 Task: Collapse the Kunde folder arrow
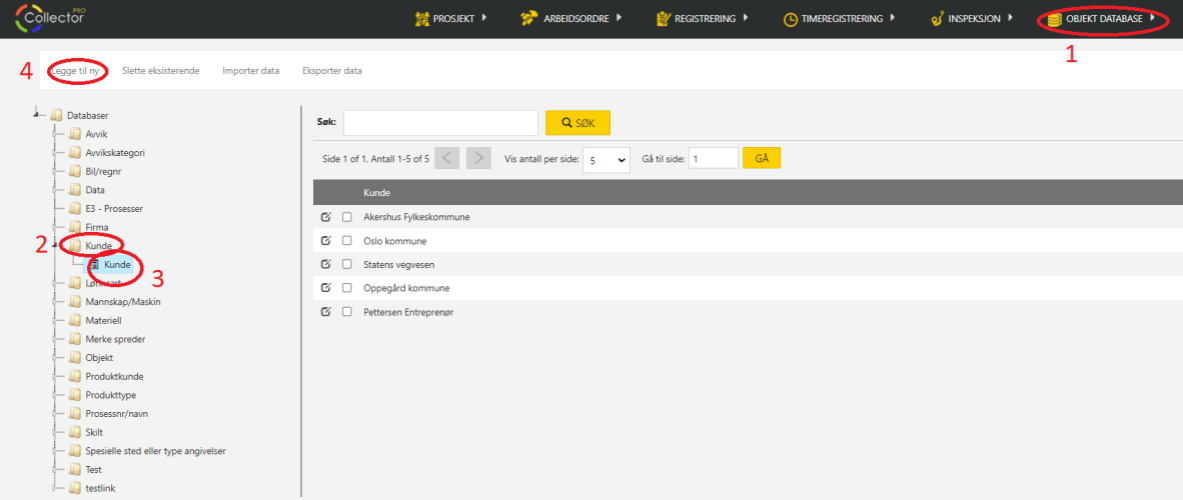pyautogui.click(x=56, y=244)
